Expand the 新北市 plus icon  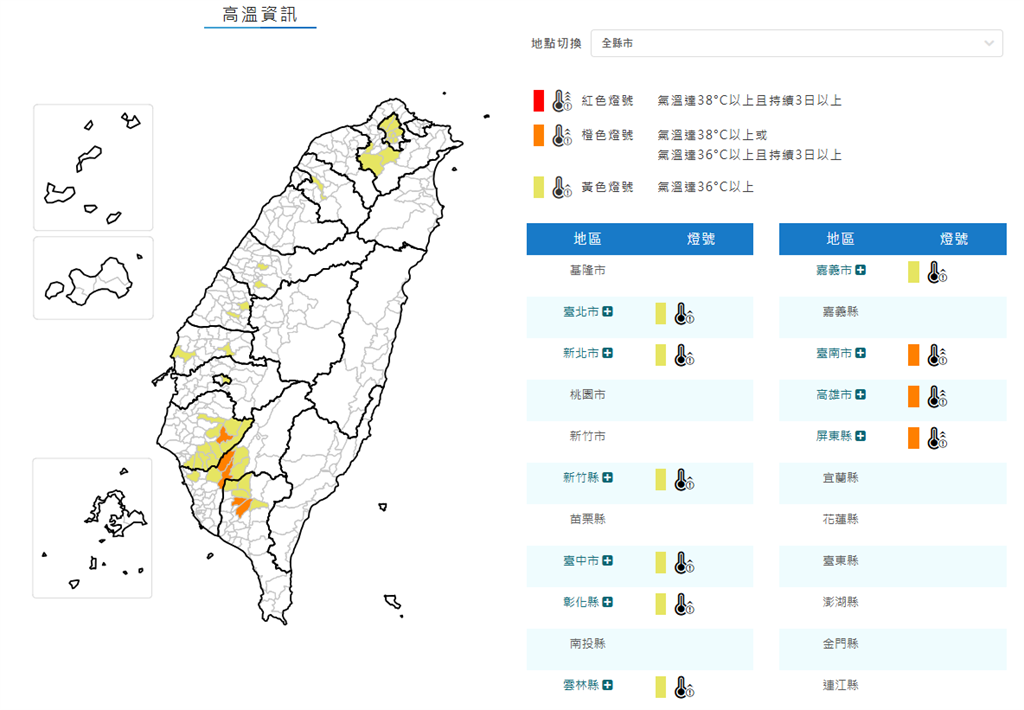(607, 353)
